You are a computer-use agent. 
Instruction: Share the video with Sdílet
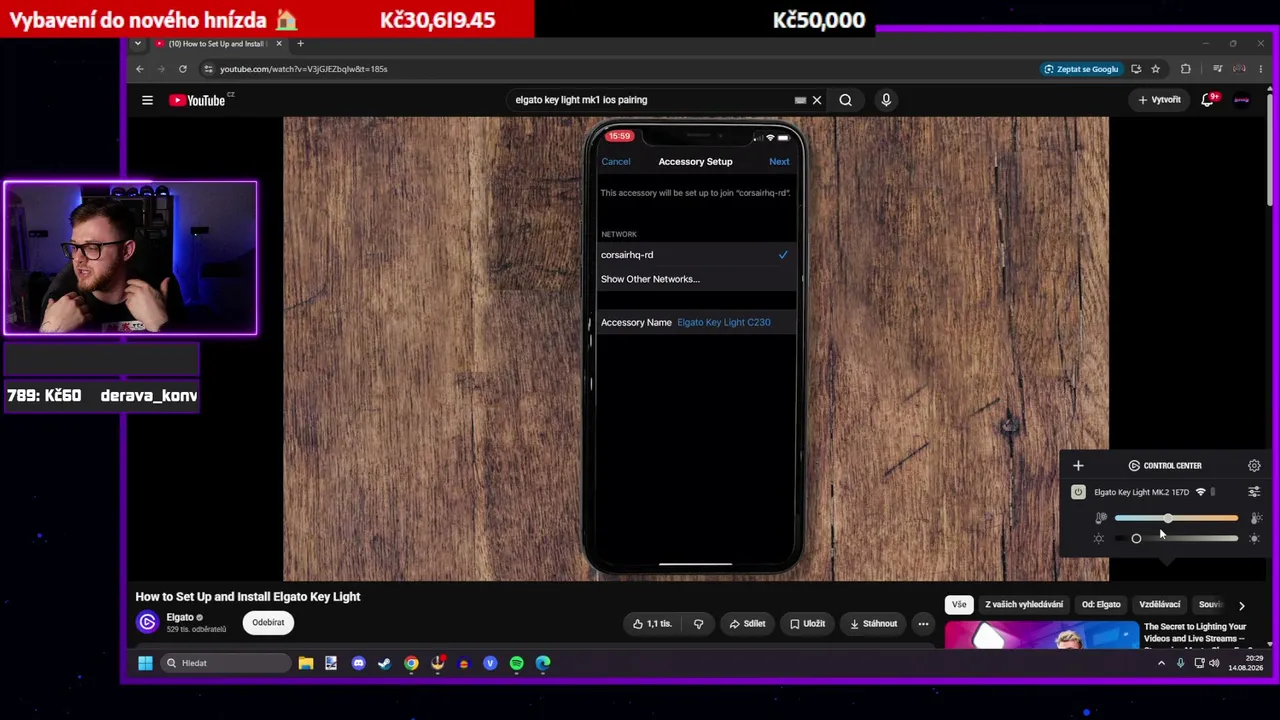(x=748, y=624)
